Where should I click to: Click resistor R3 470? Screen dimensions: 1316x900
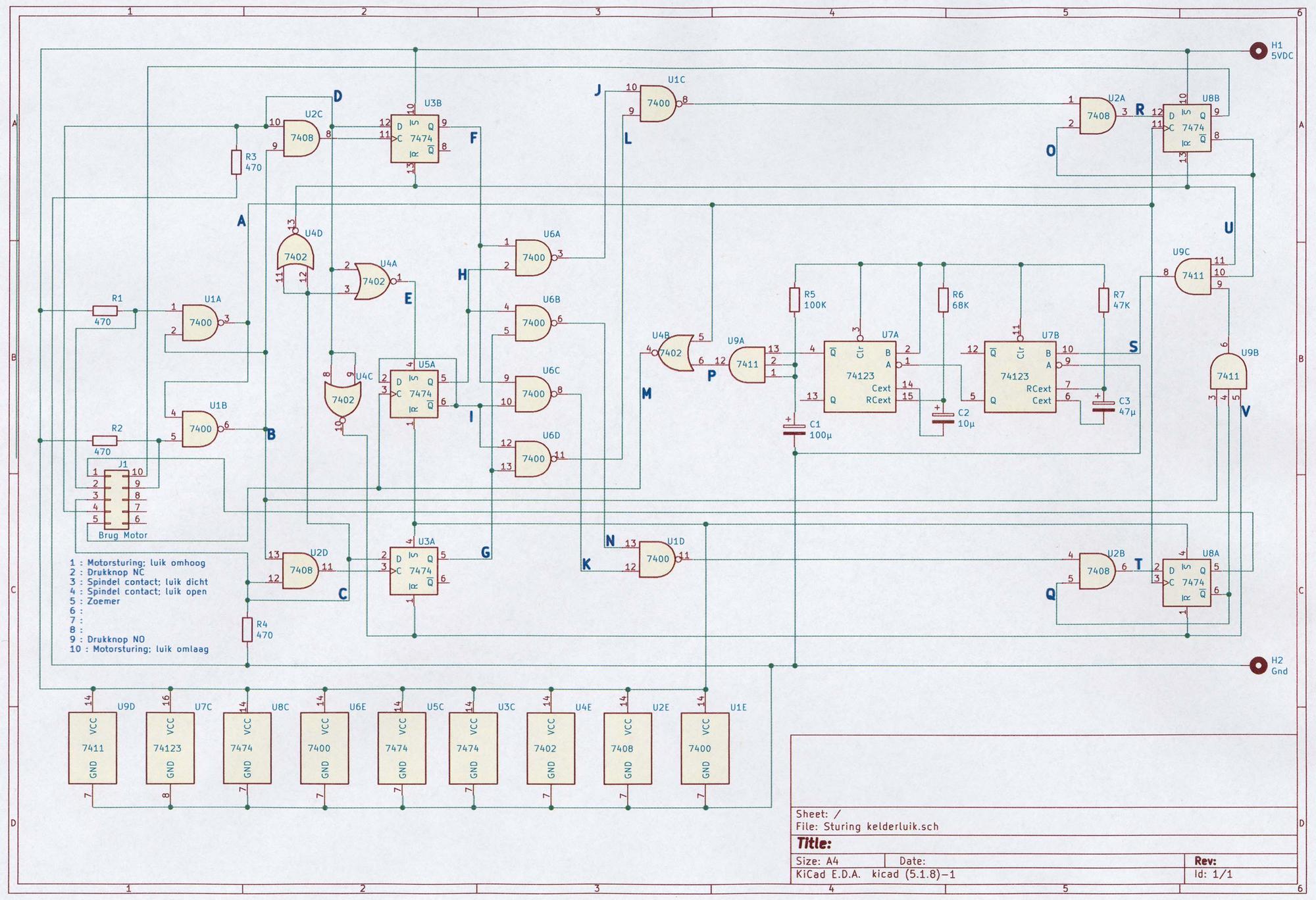(x=237, y=162)
